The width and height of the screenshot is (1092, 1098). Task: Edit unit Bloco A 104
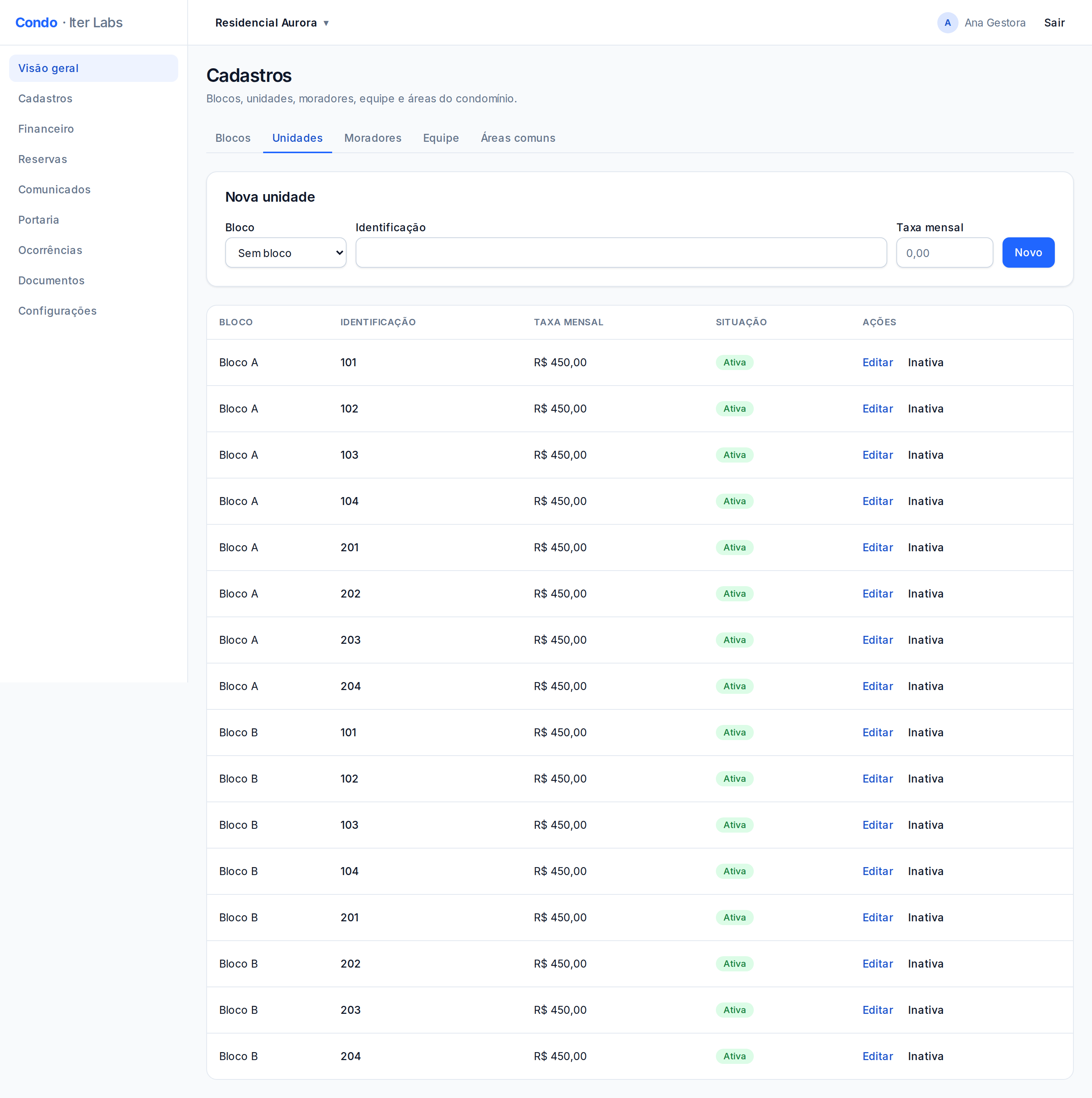877,501
